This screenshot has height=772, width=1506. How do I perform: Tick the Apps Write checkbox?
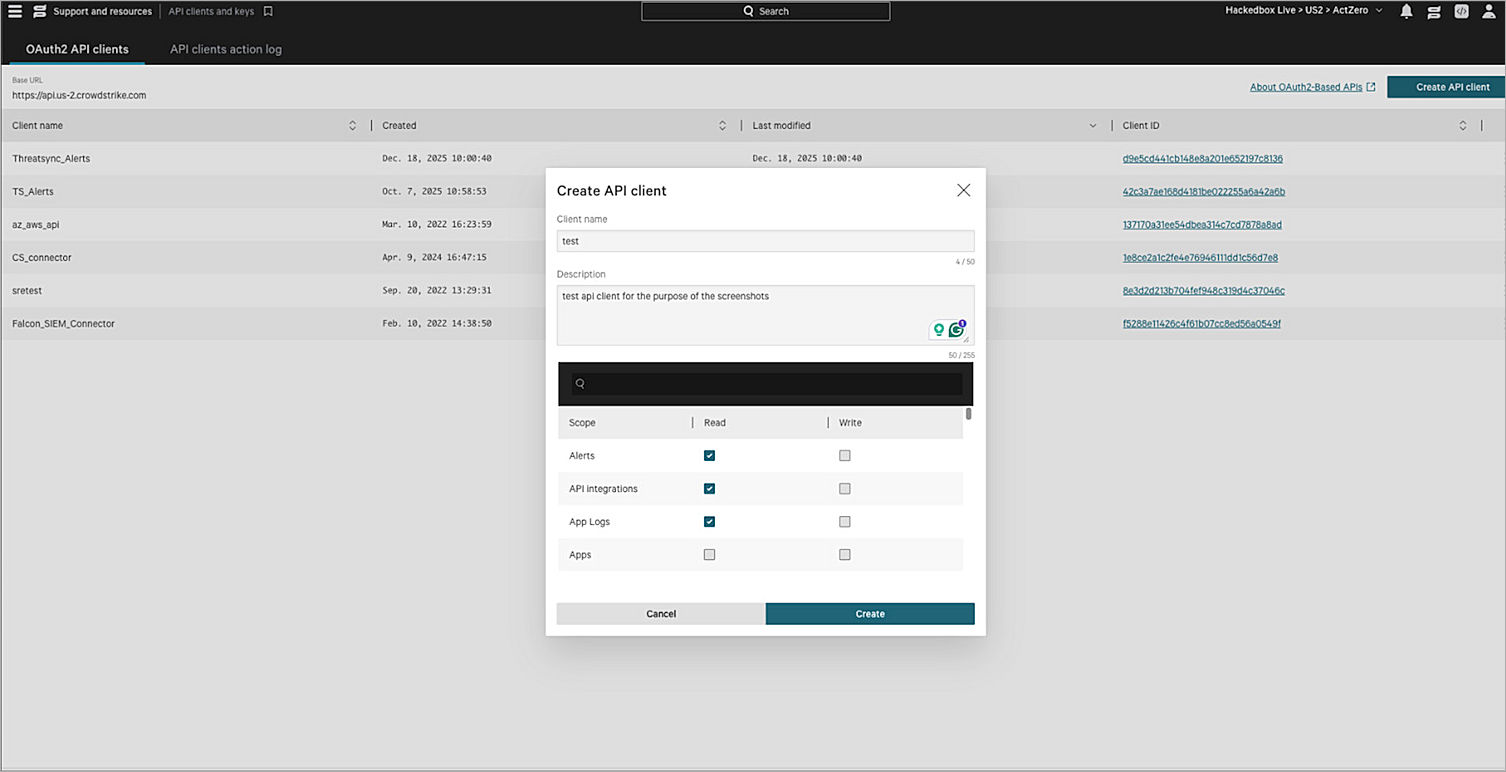point(845,555)
